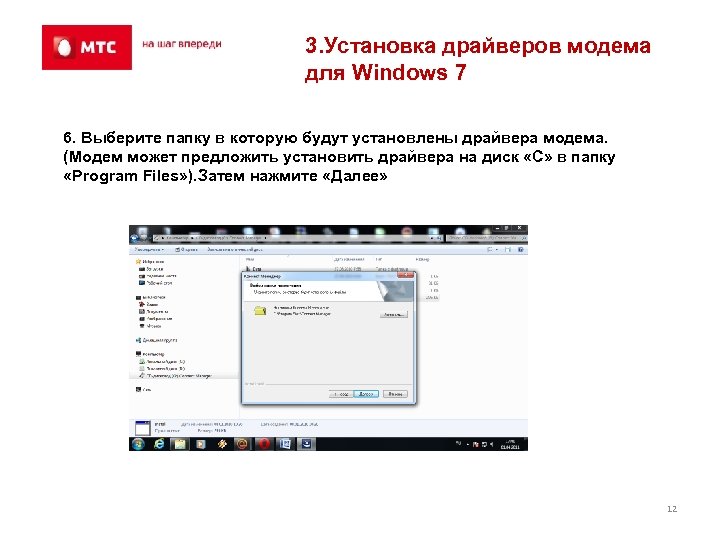Select Компьютер in the navigation pane
The height and width of the screenshot is (540, 720).
150,354
